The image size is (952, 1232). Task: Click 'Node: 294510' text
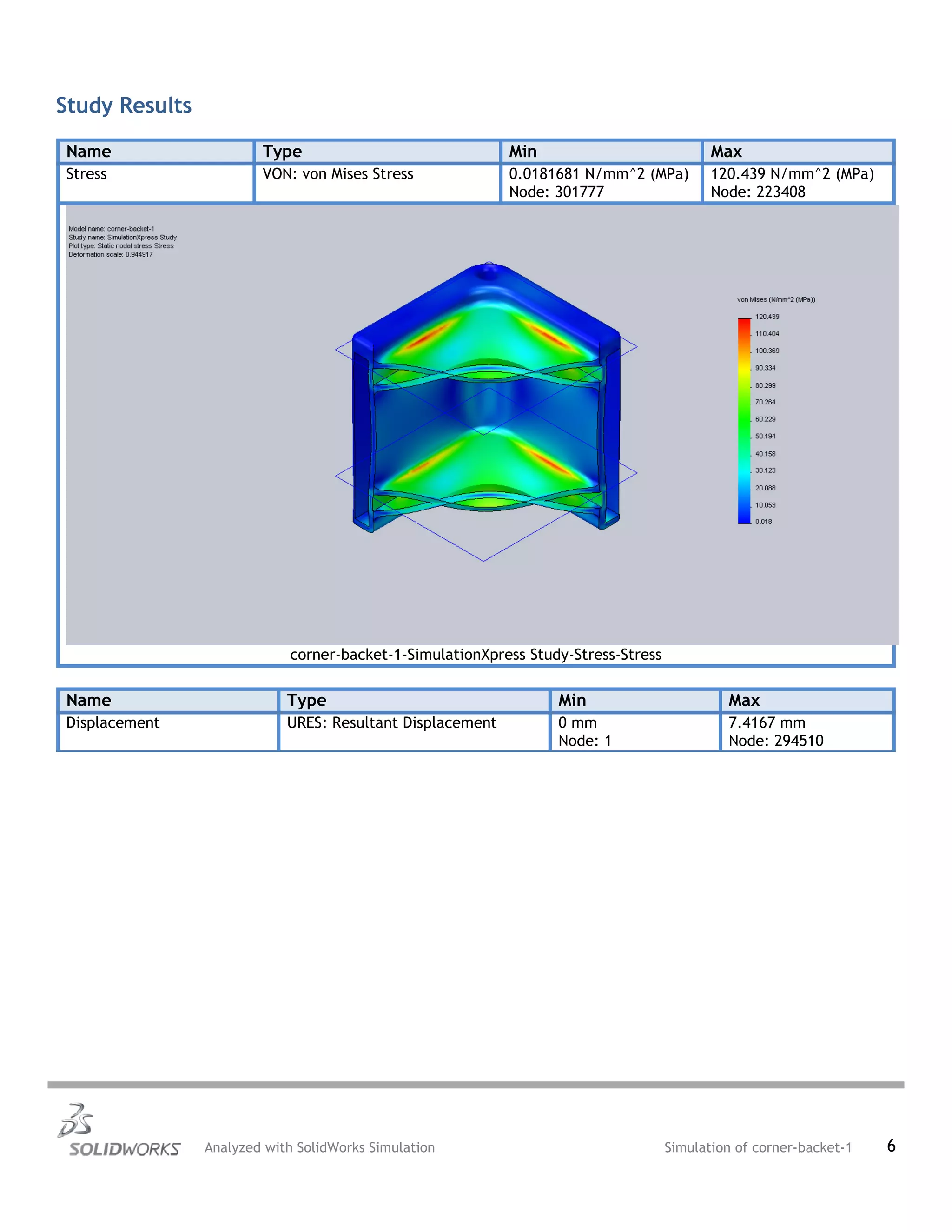click(x=776, y=741)
